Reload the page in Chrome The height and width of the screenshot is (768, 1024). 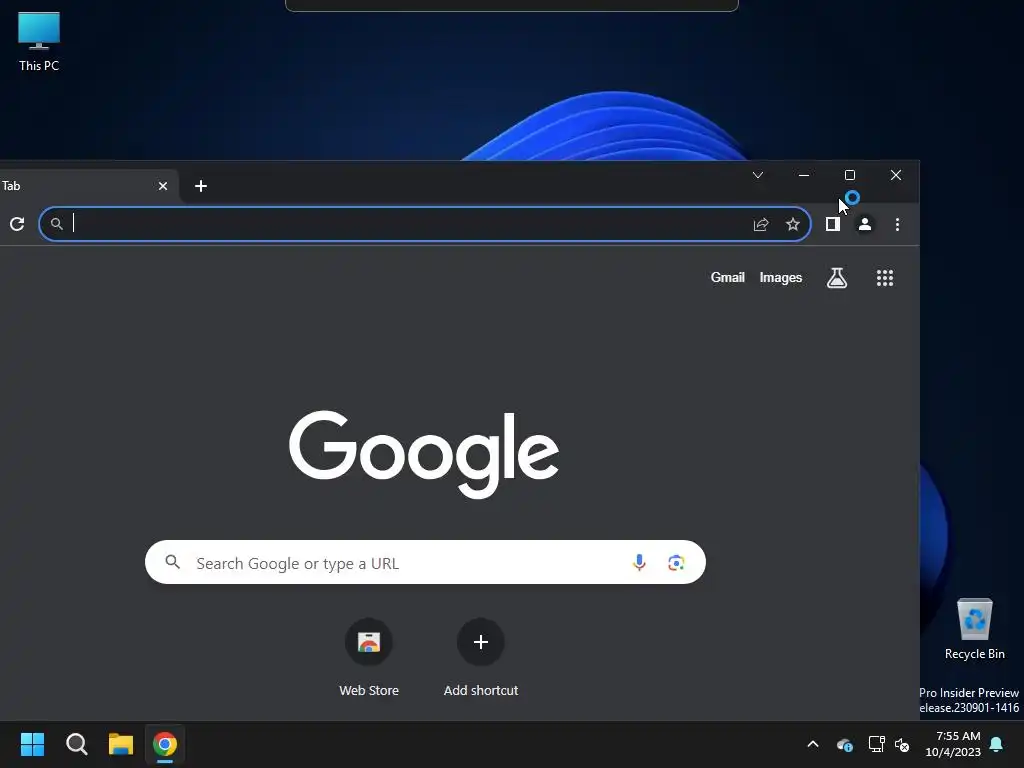point(17,224)
